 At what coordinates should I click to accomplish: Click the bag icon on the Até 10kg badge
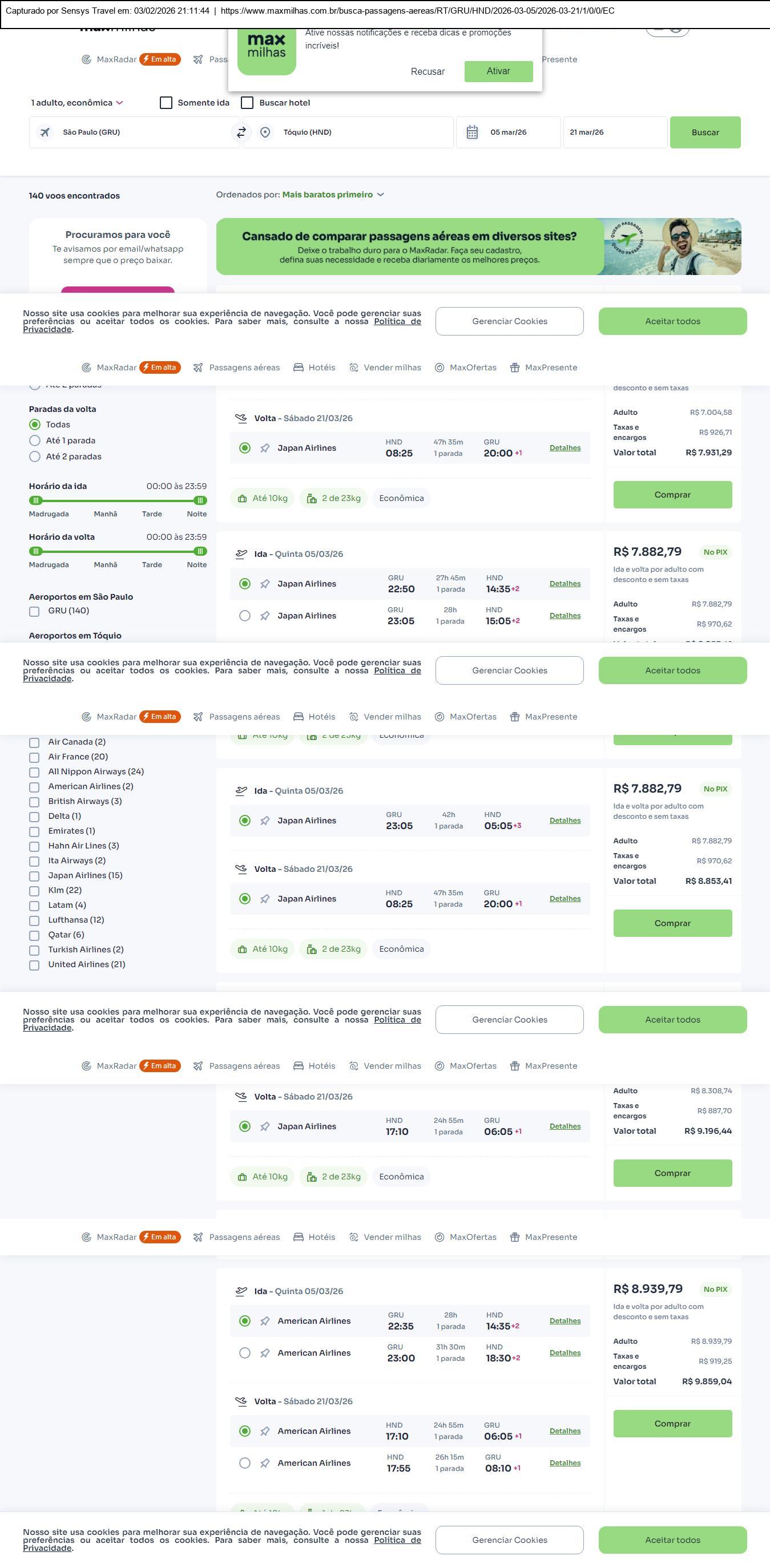click(x=242, y=499)
